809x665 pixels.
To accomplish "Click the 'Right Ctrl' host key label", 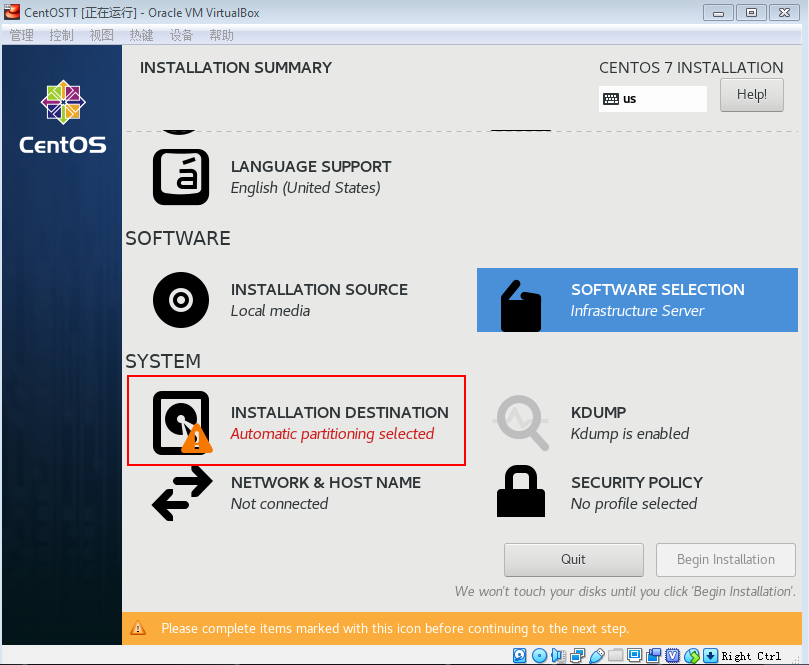I will [x=751, y=656].
